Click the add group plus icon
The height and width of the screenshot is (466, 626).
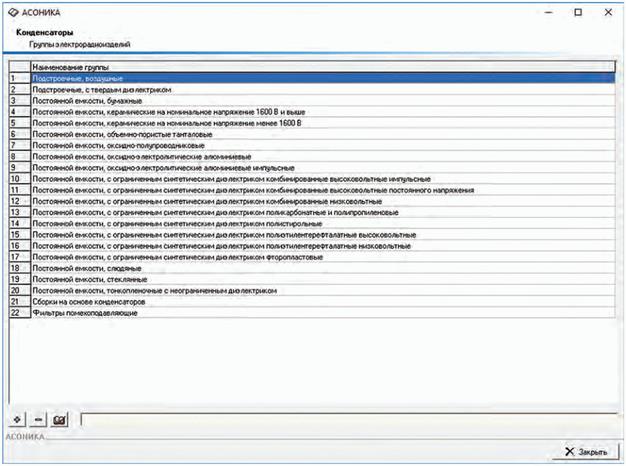[18, 420]
